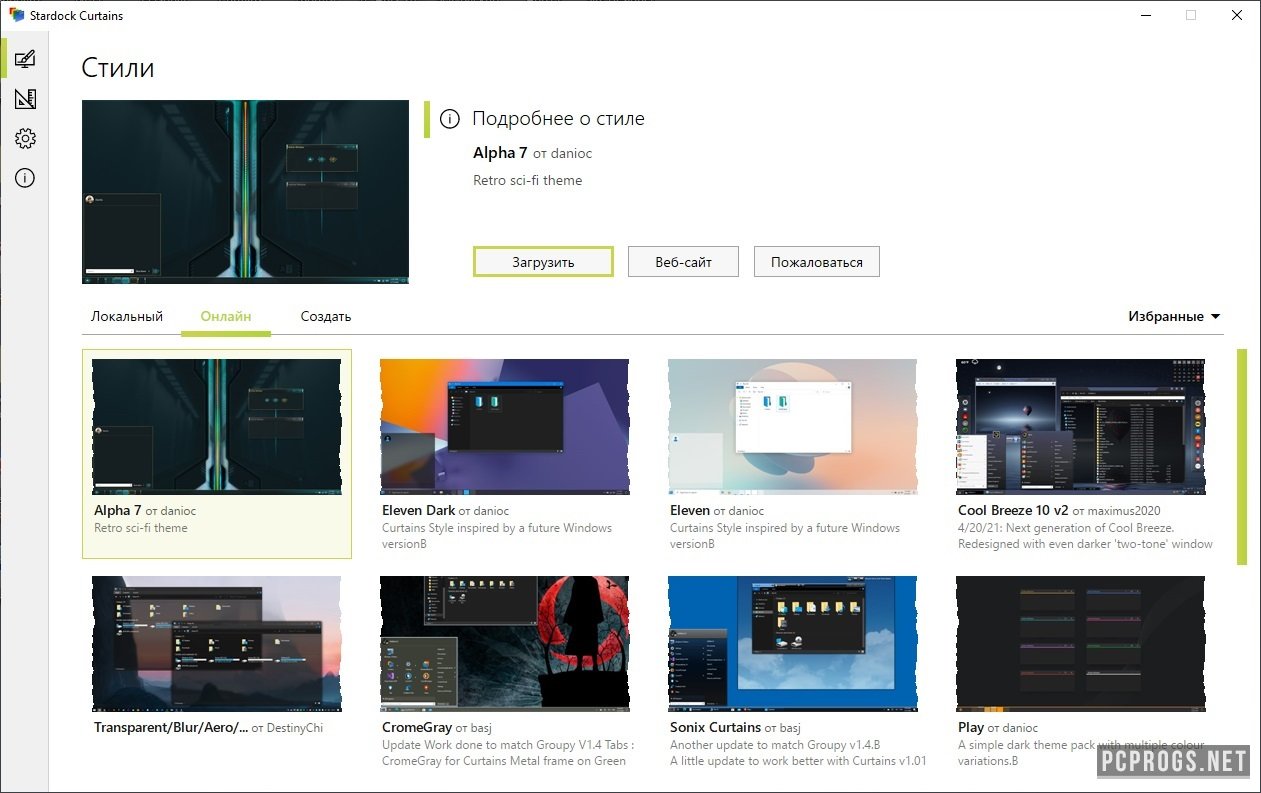The height and width of the screenshot is (793, 1261).
Task: Expand the Избранные dropdown filter
Action: (1174, 316)
